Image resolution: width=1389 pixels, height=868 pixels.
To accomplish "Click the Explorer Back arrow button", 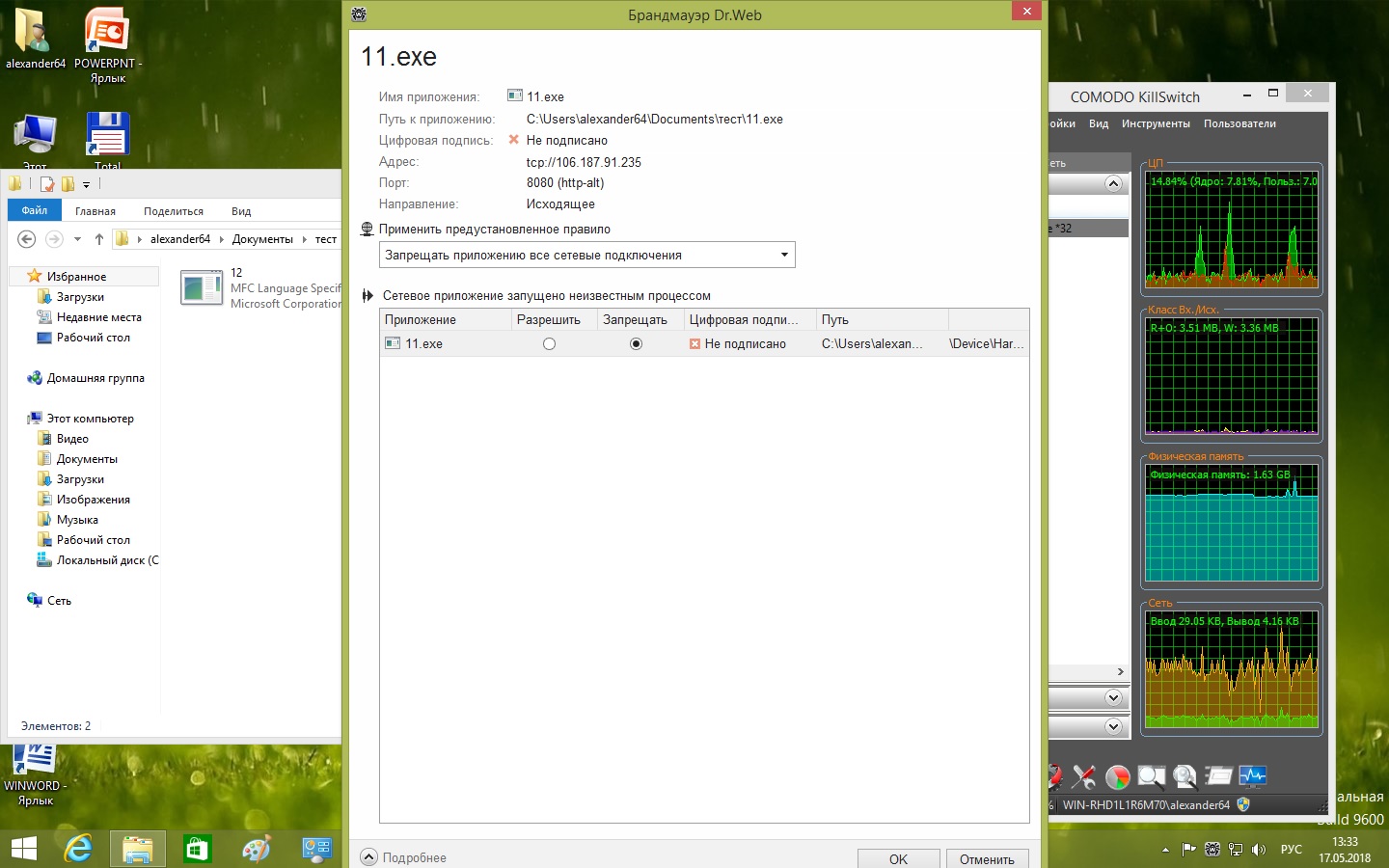I will 27,239.
